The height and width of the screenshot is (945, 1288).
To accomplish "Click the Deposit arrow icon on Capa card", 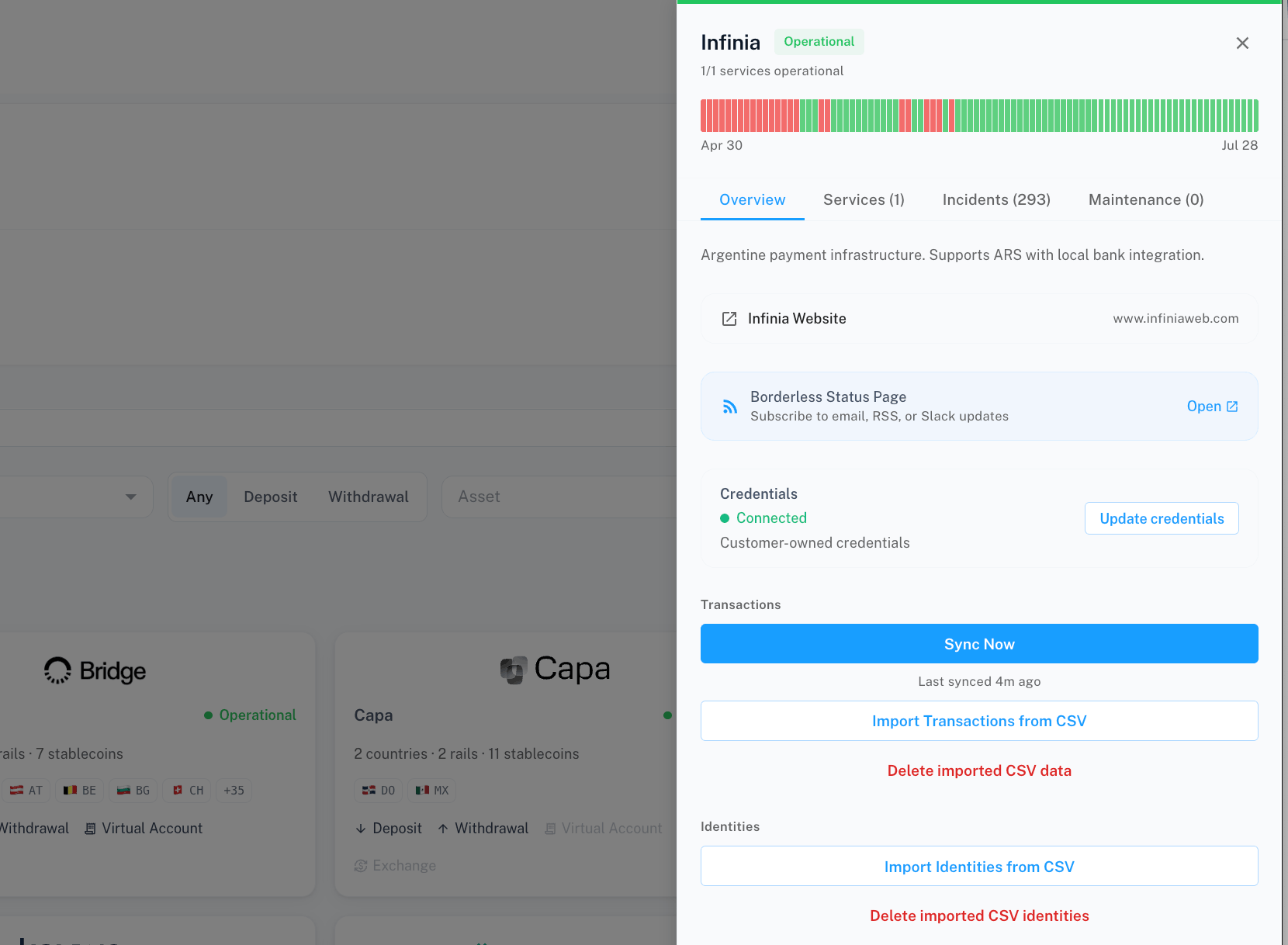I will pos(361,829).
